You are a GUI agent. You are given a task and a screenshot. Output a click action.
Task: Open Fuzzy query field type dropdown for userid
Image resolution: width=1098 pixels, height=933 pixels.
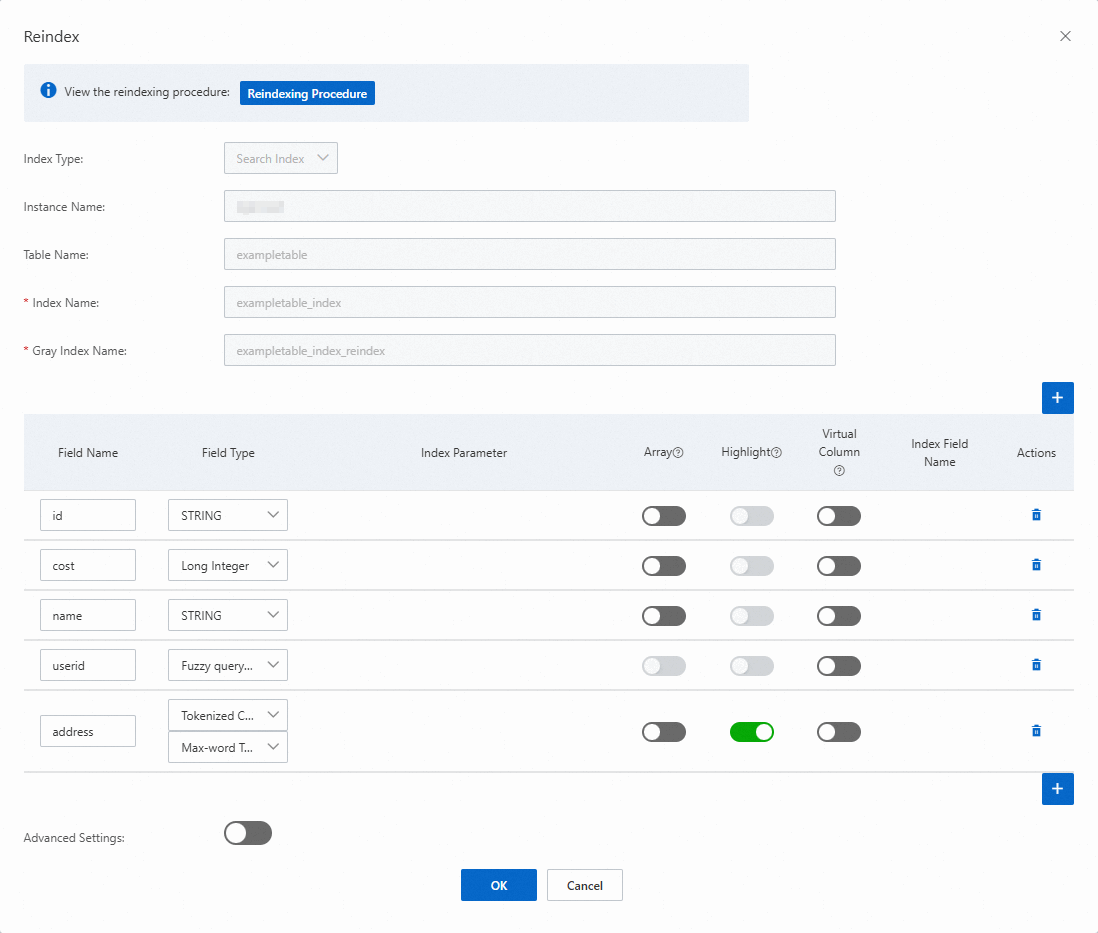pos(228,665)
